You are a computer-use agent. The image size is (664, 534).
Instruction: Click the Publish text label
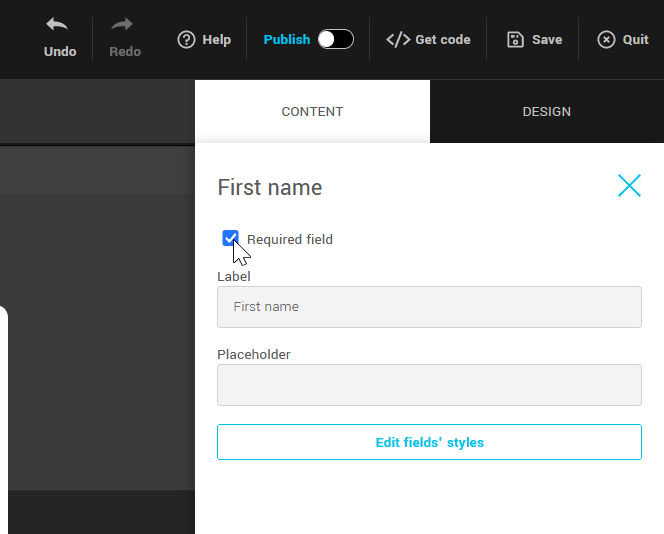coord(287,40)
